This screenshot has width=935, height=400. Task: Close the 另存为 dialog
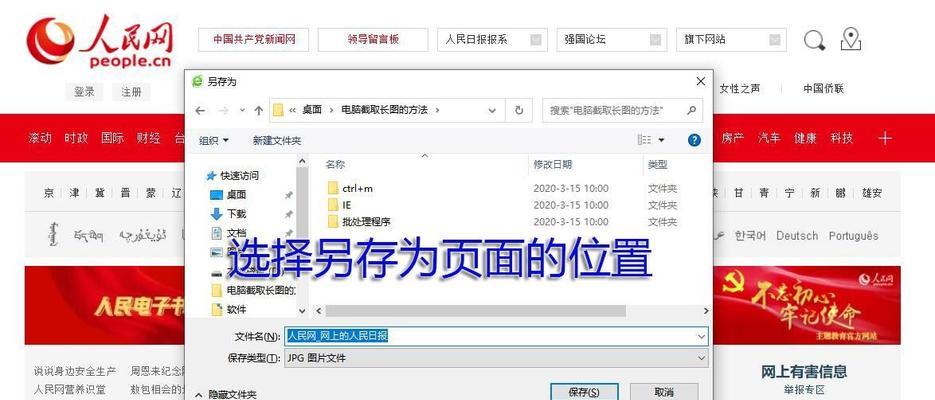[701, 82]
